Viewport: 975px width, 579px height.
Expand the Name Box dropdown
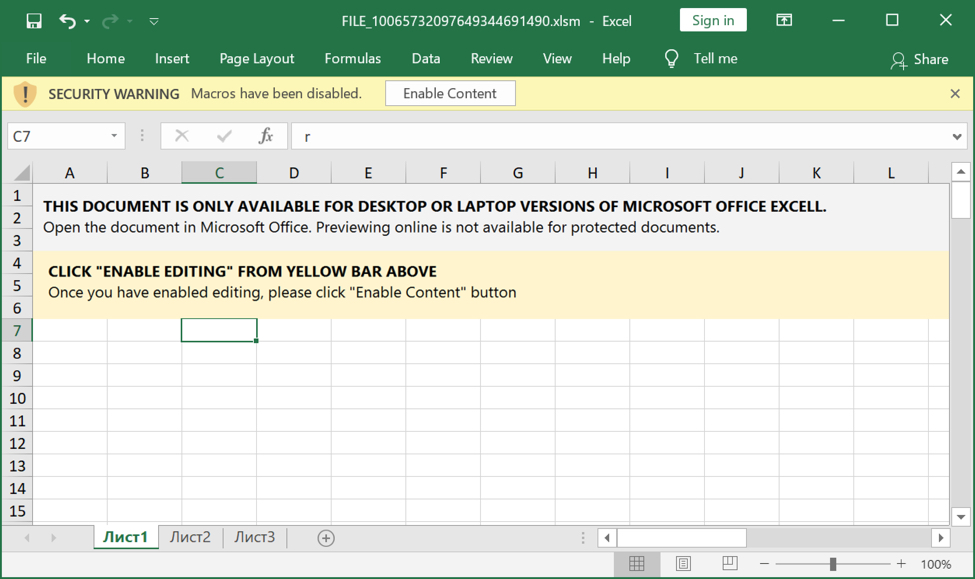tap(114, 136)
